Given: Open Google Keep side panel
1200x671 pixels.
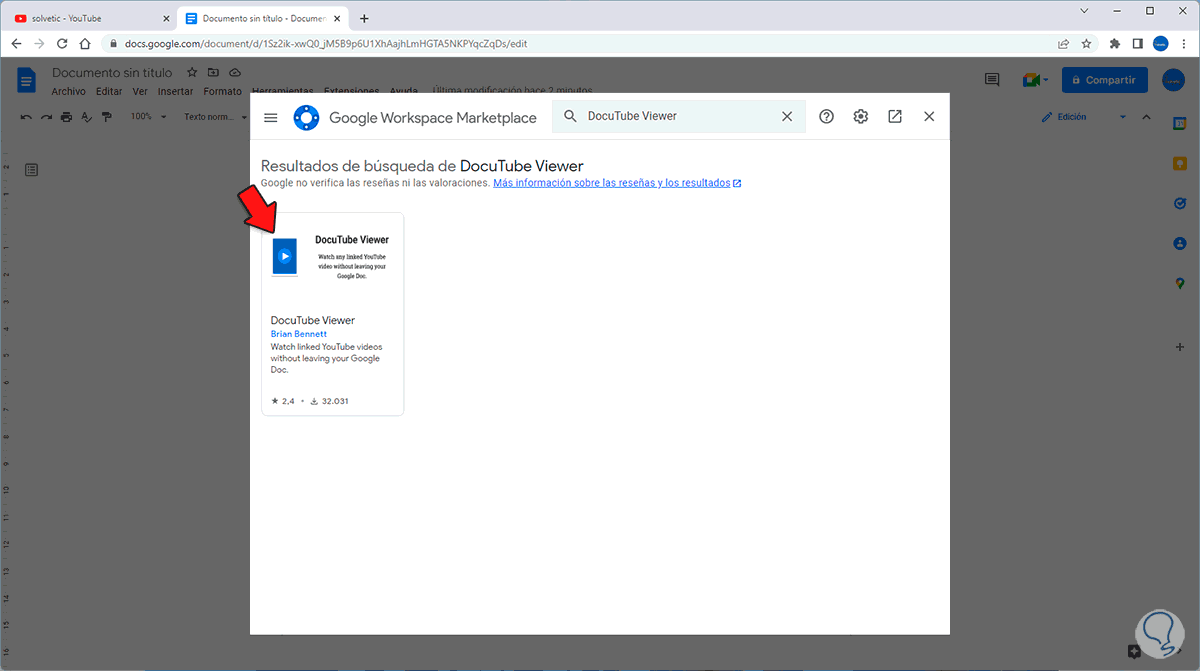Looking at the screenshot, I should point(1180,162).
